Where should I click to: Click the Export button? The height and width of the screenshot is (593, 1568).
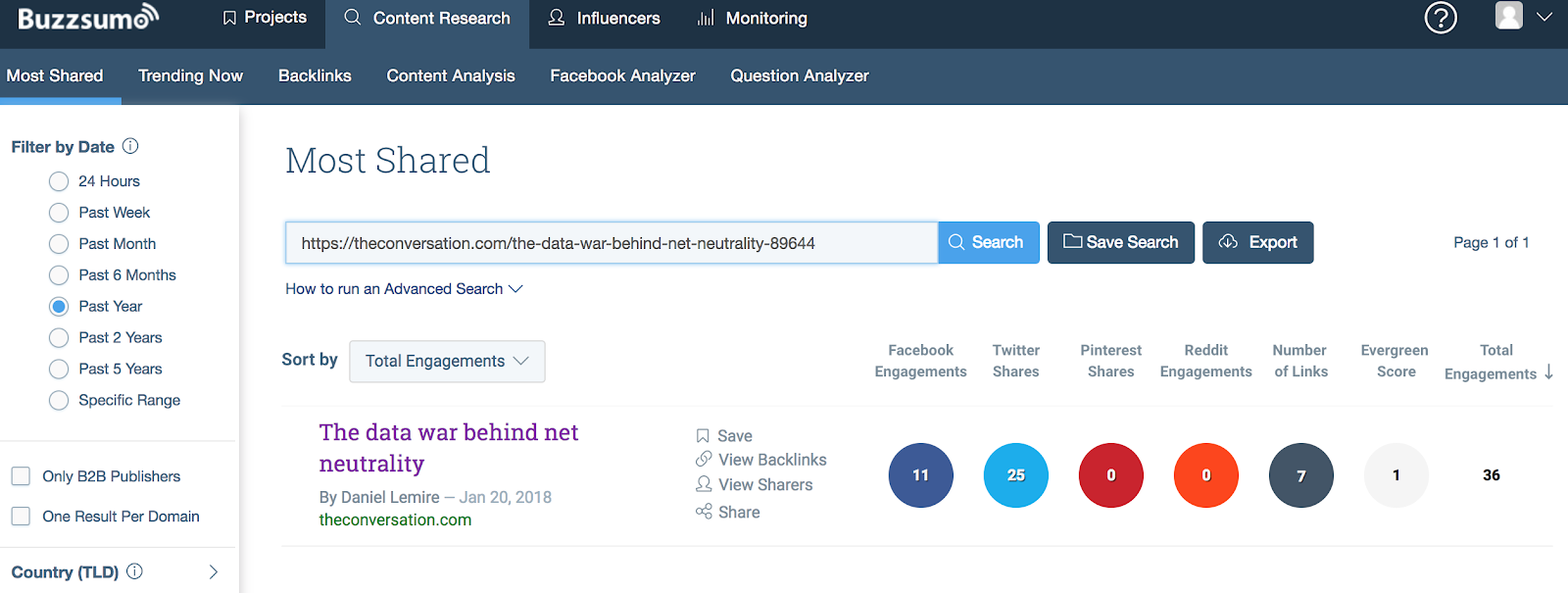1258,242
